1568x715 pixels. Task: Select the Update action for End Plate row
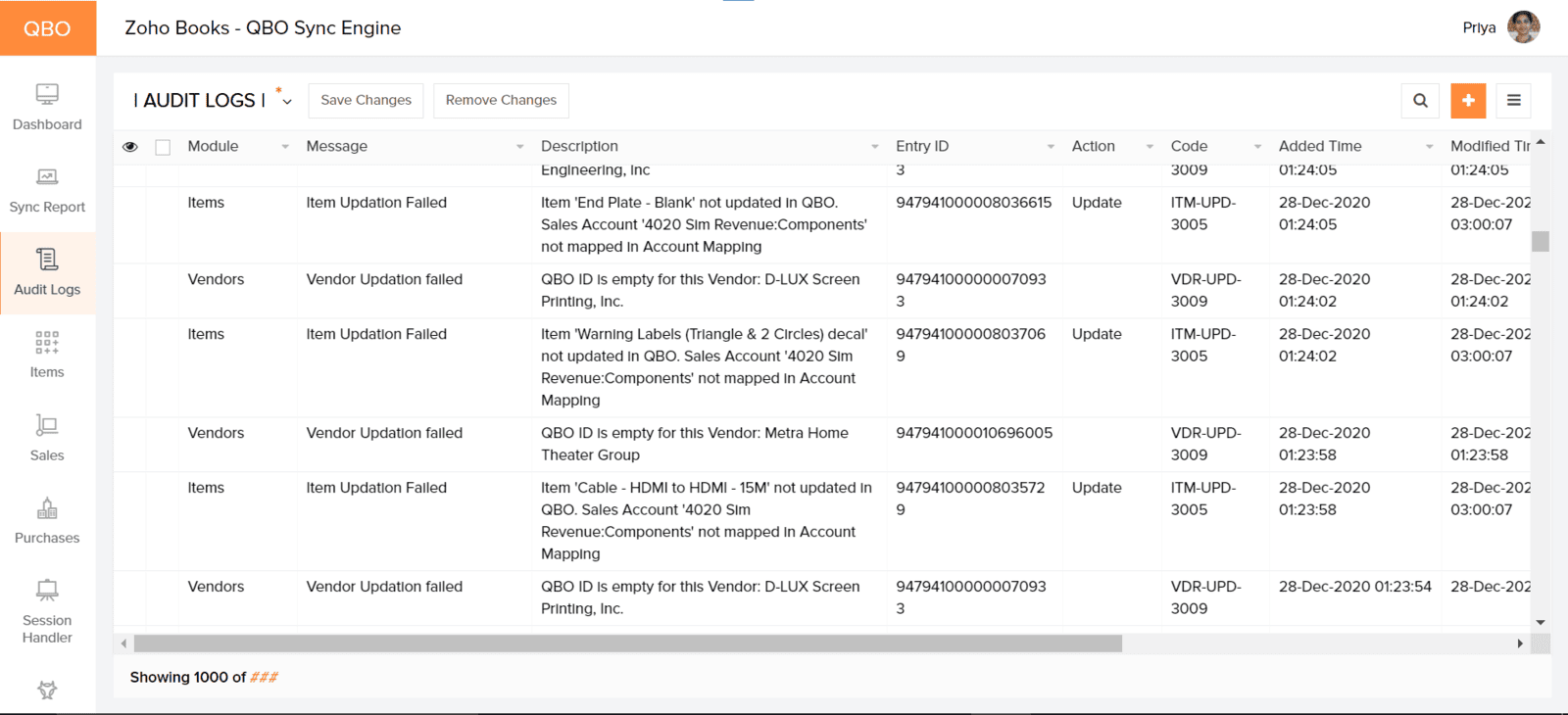point(1097,203)
